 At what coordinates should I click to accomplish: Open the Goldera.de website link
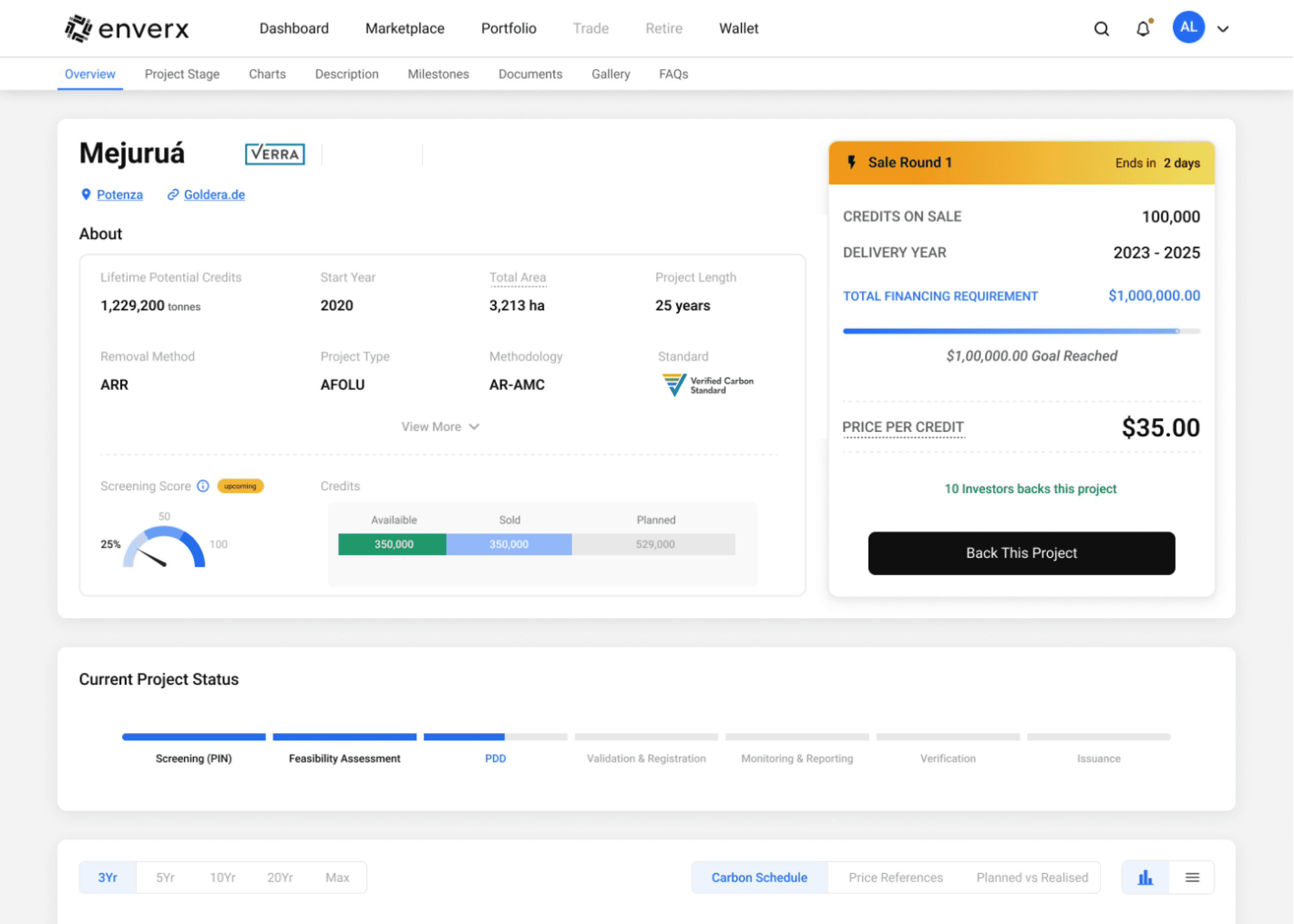pyautogui.click(x=214, y=195)
